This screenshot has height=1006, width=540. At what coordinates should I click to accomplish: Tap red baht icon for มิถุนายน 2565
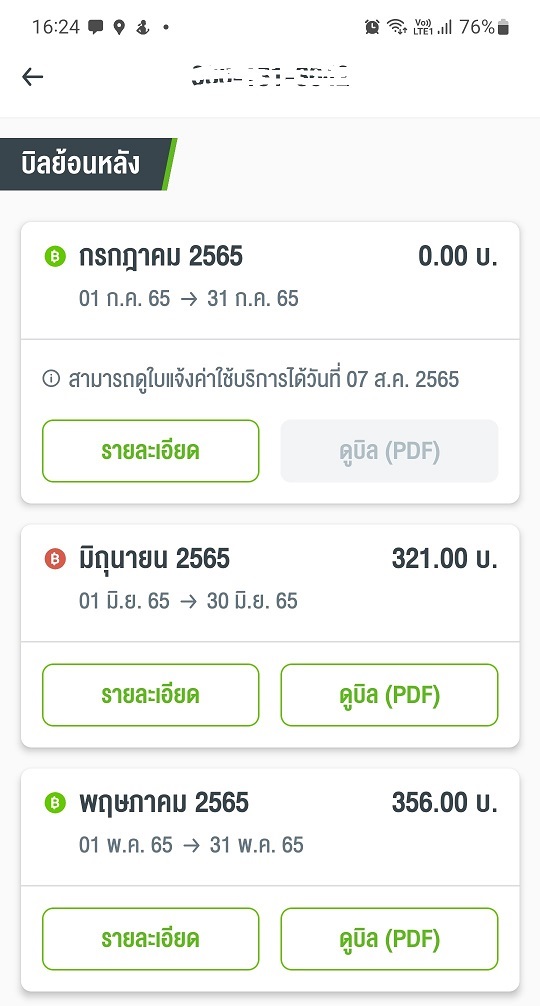(55, 559)
